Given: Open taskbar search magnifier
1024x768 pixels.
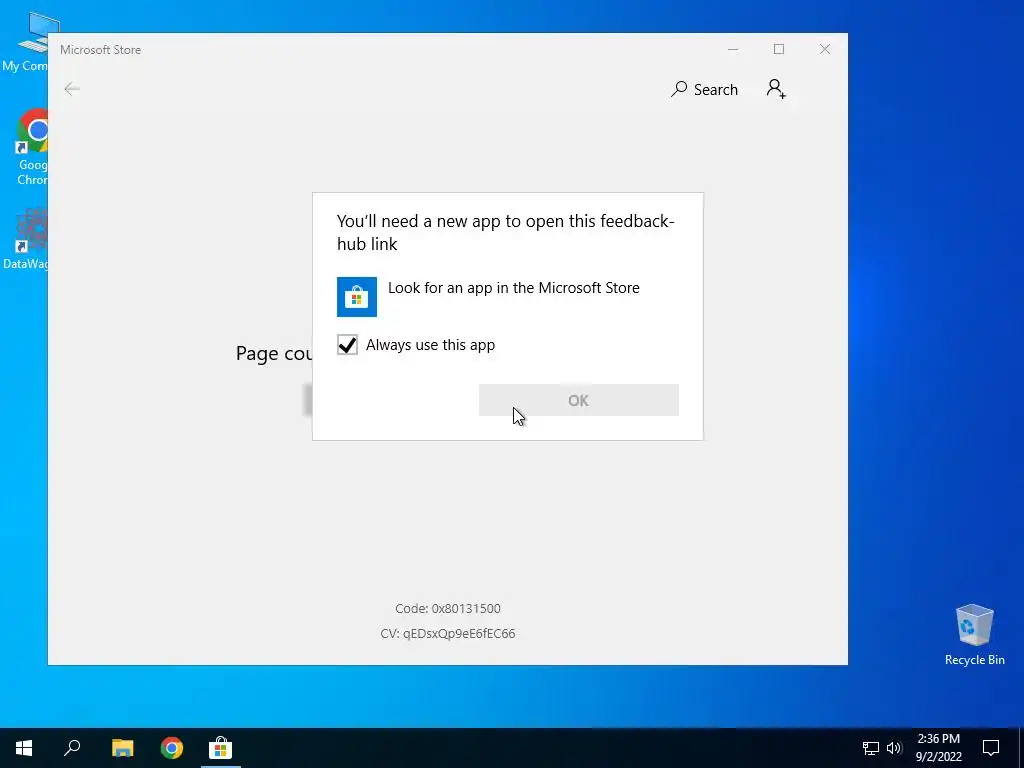Looking at the screenshot, I should (72, 748).
